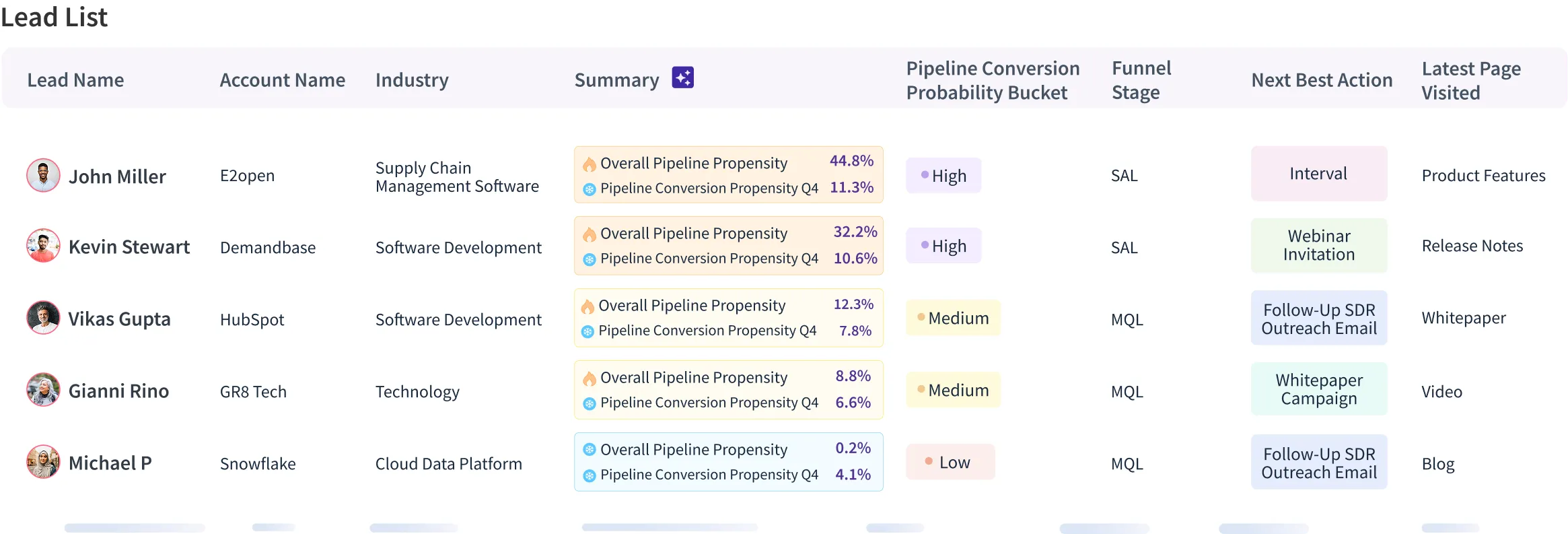
Task: Click the snowflake icon beside Michael P's Overall Propensity
Action: pyautogui.click(x=590, y=449)
